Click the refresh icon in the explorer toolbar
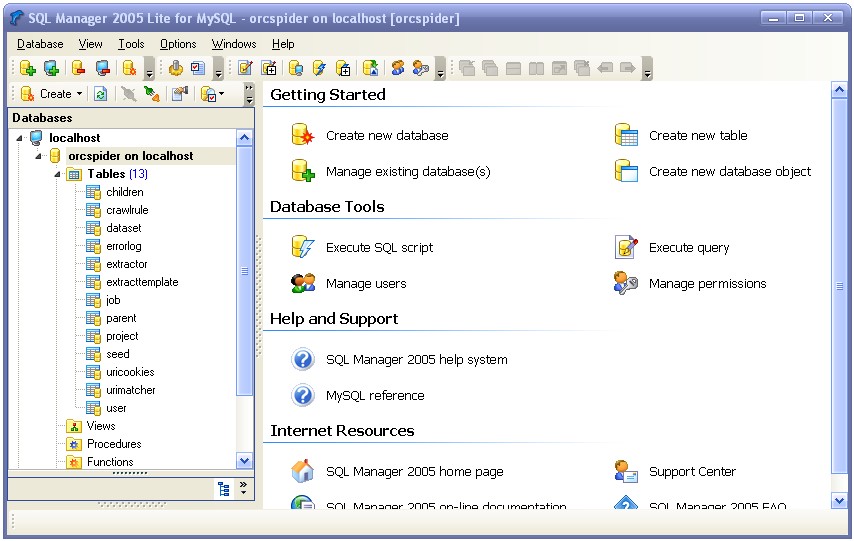854x541 pixels. click(100, 94)
